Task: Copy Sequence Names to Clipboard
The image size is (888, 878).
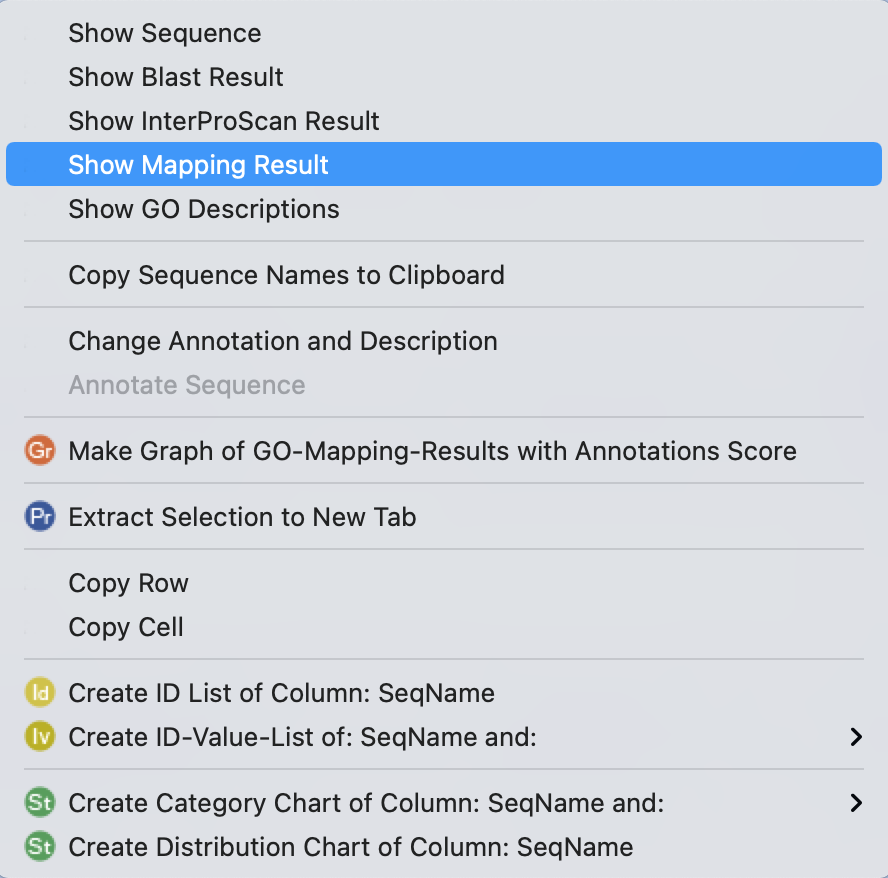Action: pos(286,275)
